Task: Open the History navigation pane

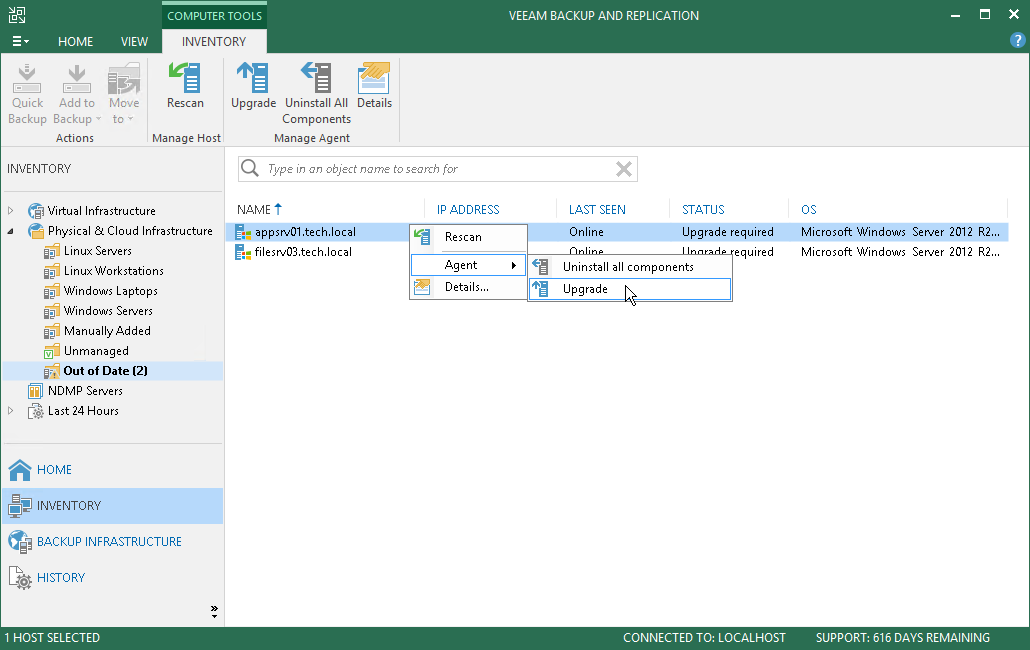Action: [113, 578]
